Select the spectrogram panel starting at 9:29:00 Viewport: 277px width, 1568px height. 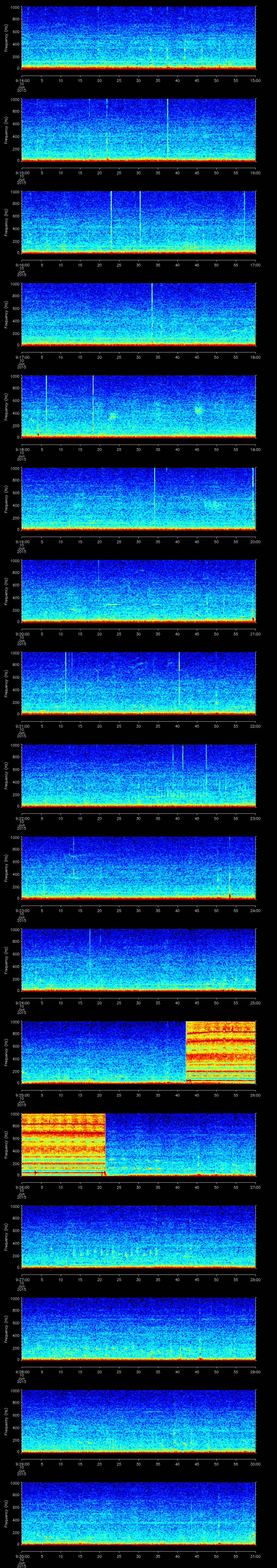[x=139, y=1421]
